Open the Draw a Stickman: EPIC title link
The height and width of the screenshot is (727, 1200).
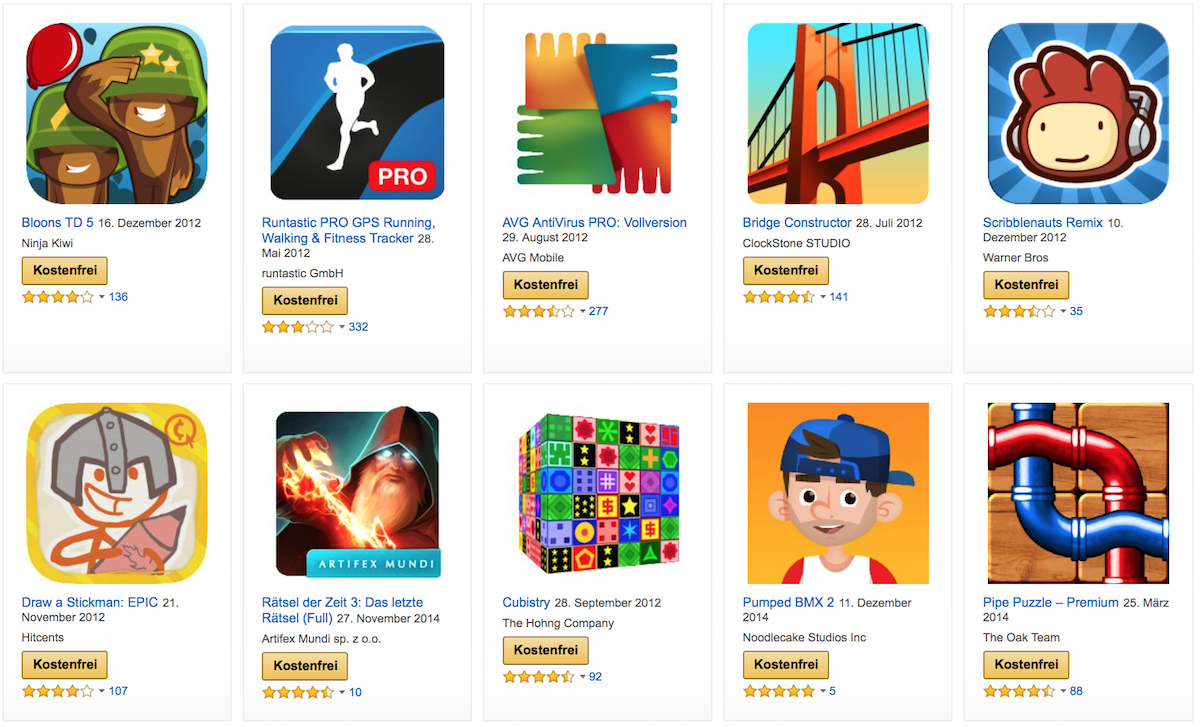click(89, 603)
